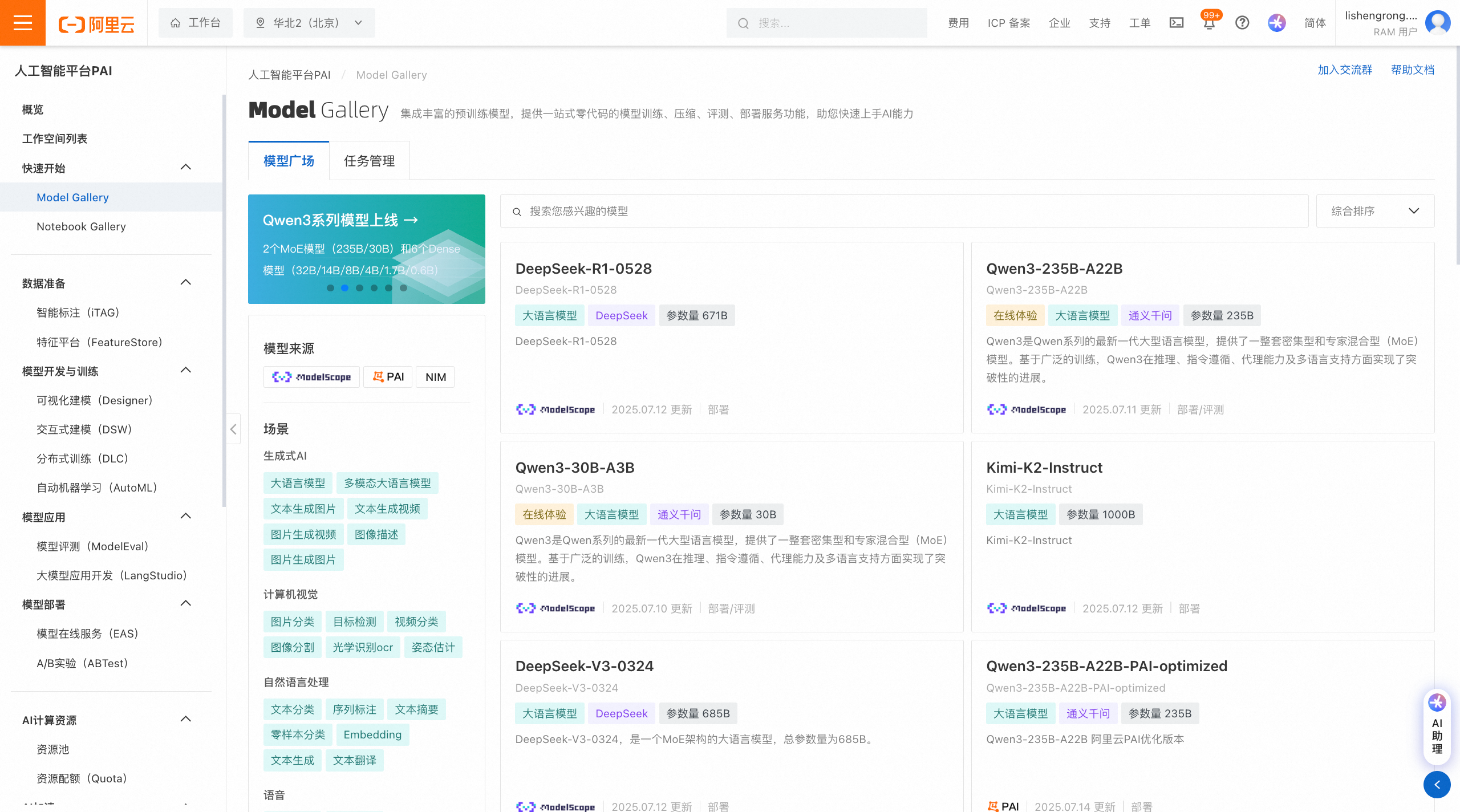Click the 搜索您感兴趣的模型 search field
Screen dimensions: 1460x812
pyautogui.click(x=904, y=211)
